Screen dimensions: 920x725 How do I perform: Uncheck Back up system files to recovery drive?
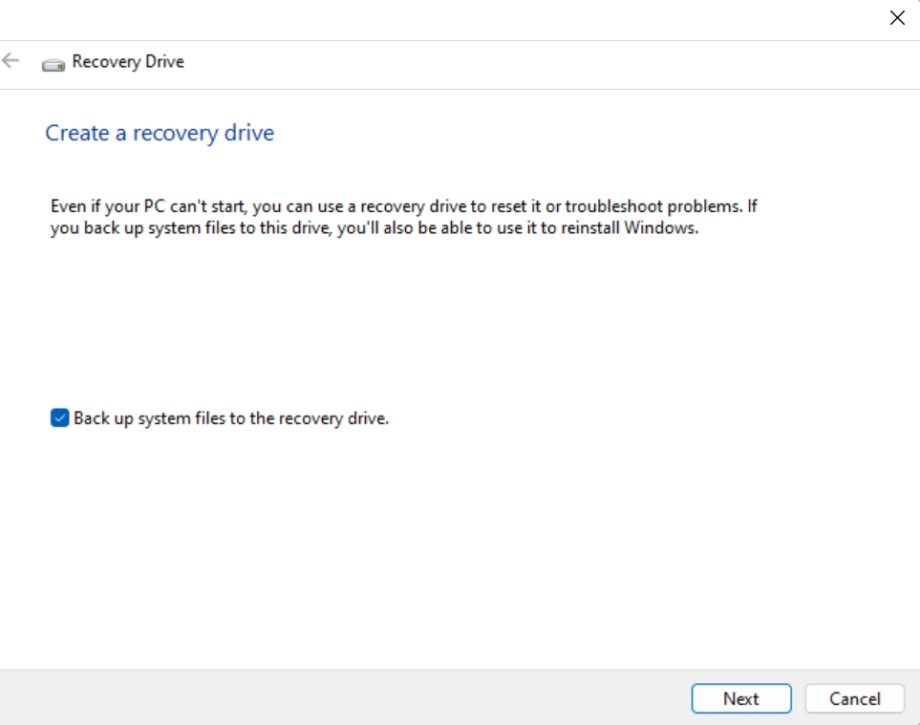click(60, 417)
